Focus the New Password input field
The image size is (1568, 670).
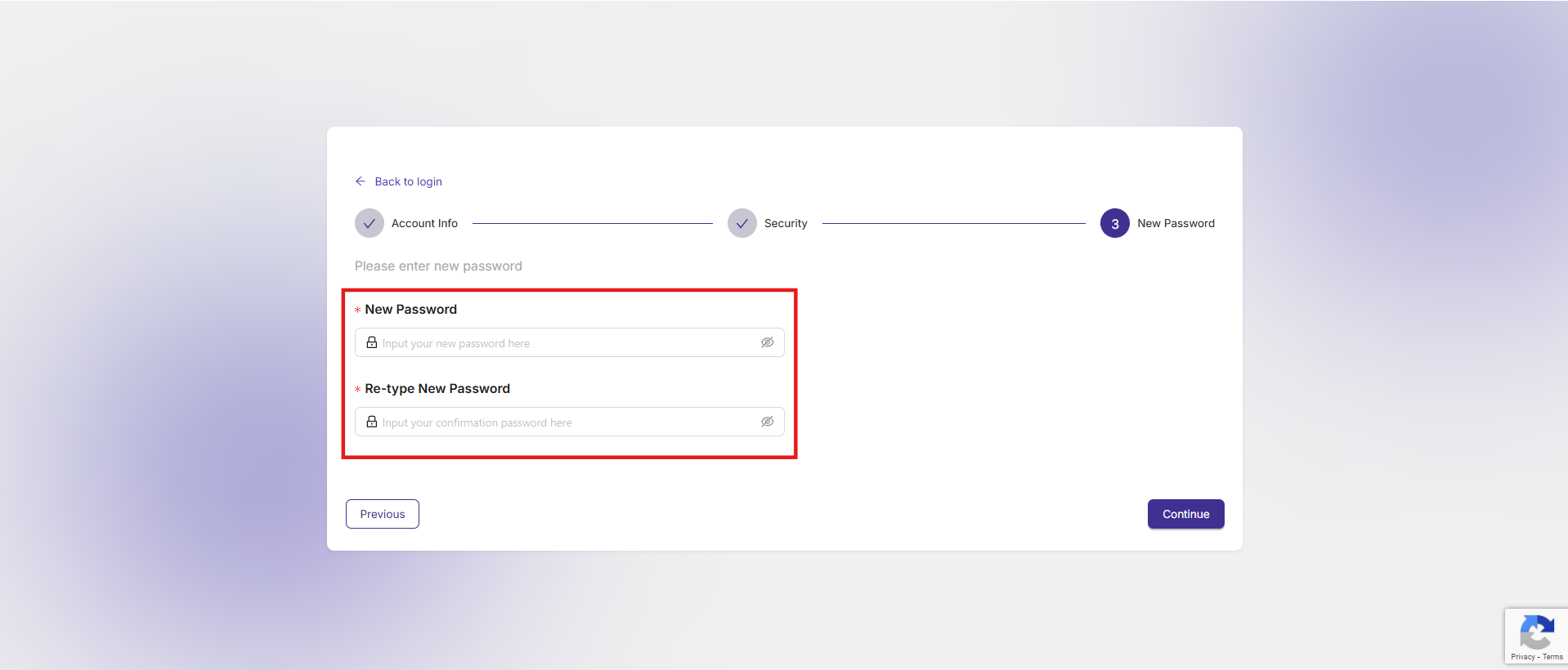coord(564,343)
